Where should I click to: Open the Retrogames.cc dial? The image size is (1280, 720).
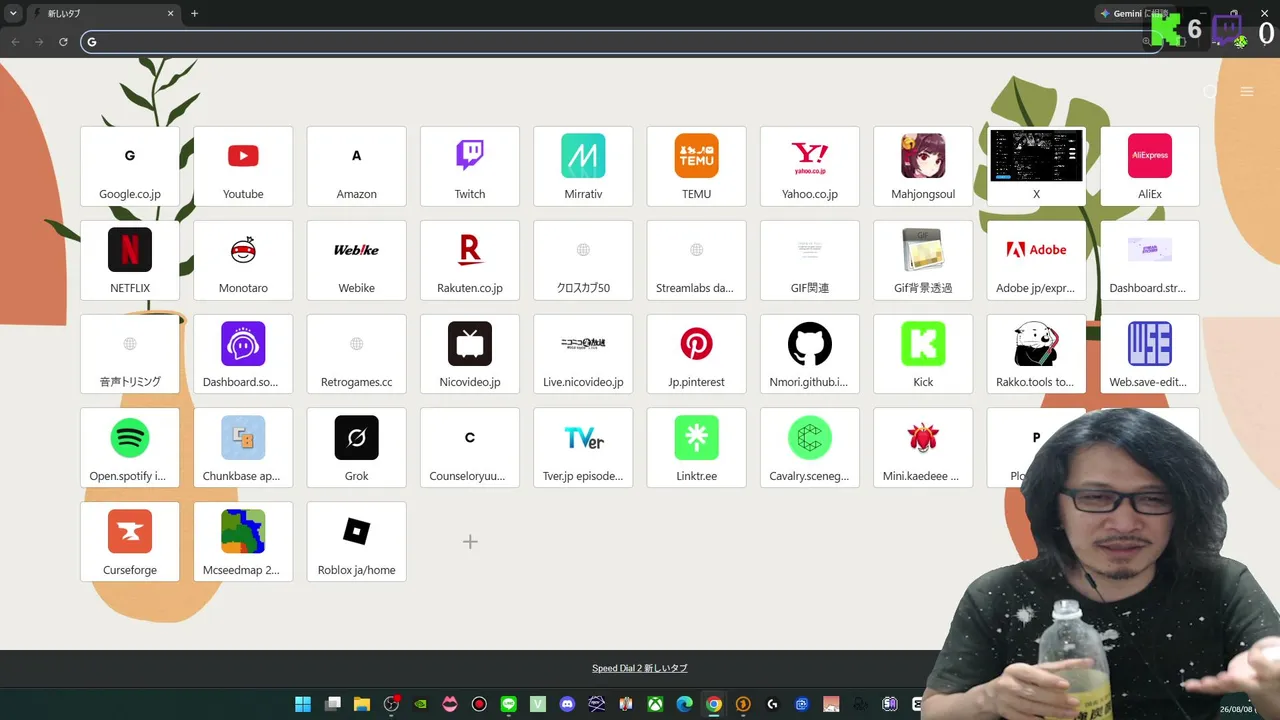pos(357,354)
